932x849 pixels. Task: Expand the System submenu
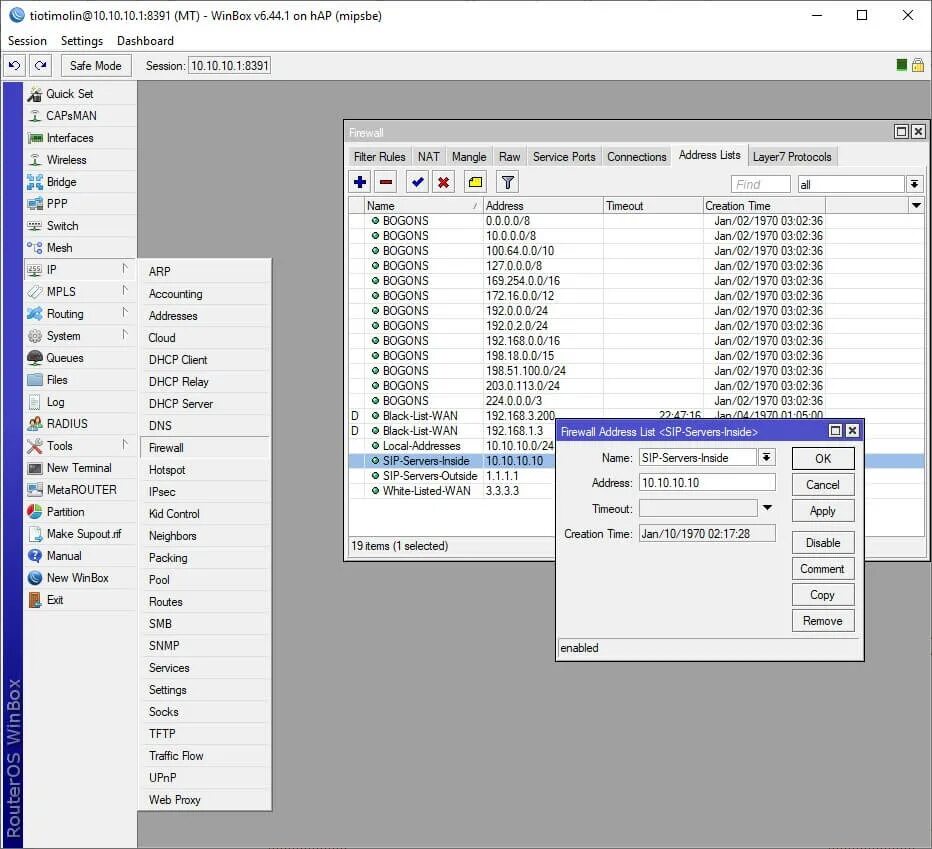tap(80, 336)
